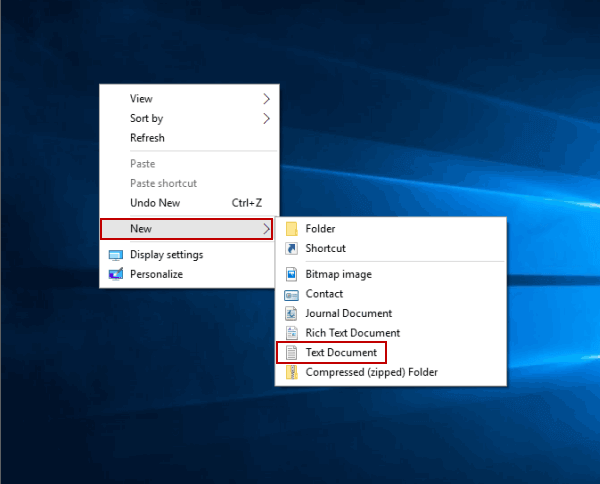Click the Display settings monitor icon
600x484 pixels.
tap(116, 255)
